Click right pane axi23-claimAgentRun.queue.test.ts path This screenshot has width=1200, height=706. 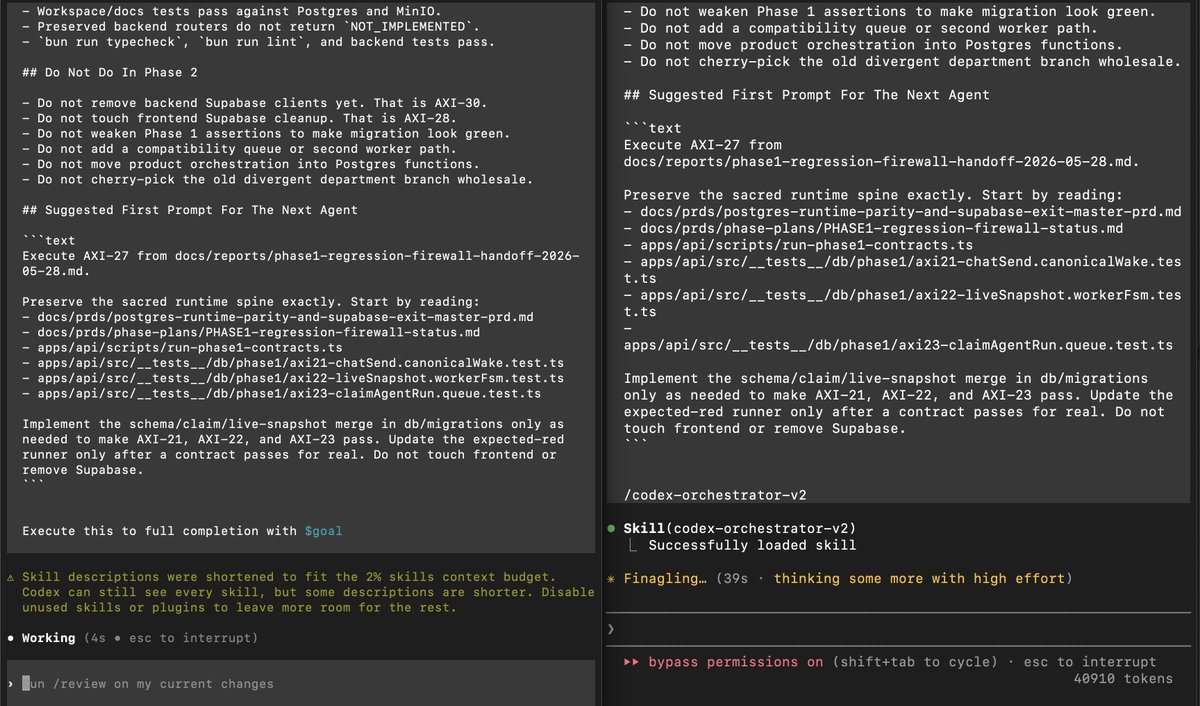898,345
